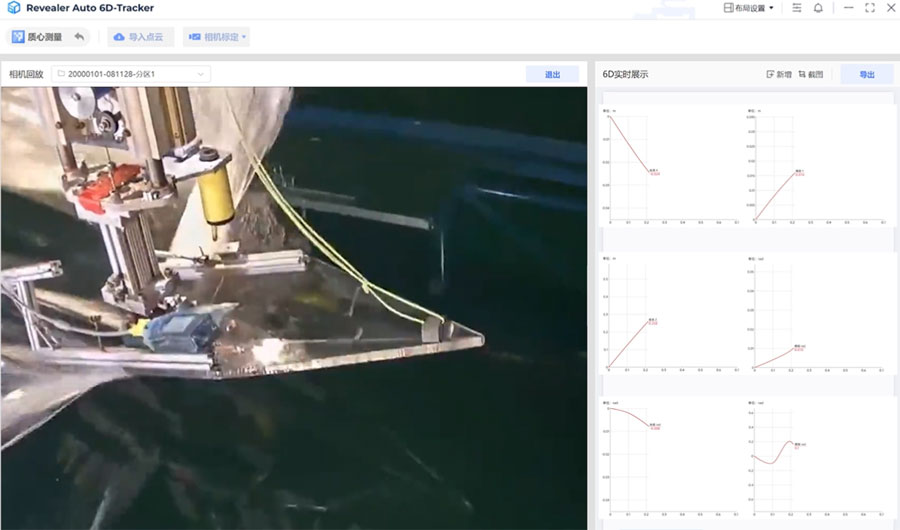The width and height of the screenshot is (900, 530).
Task: Click the bottom-right chart with the wavy curve
Action: pyautogui.click(x=818, y=458)
